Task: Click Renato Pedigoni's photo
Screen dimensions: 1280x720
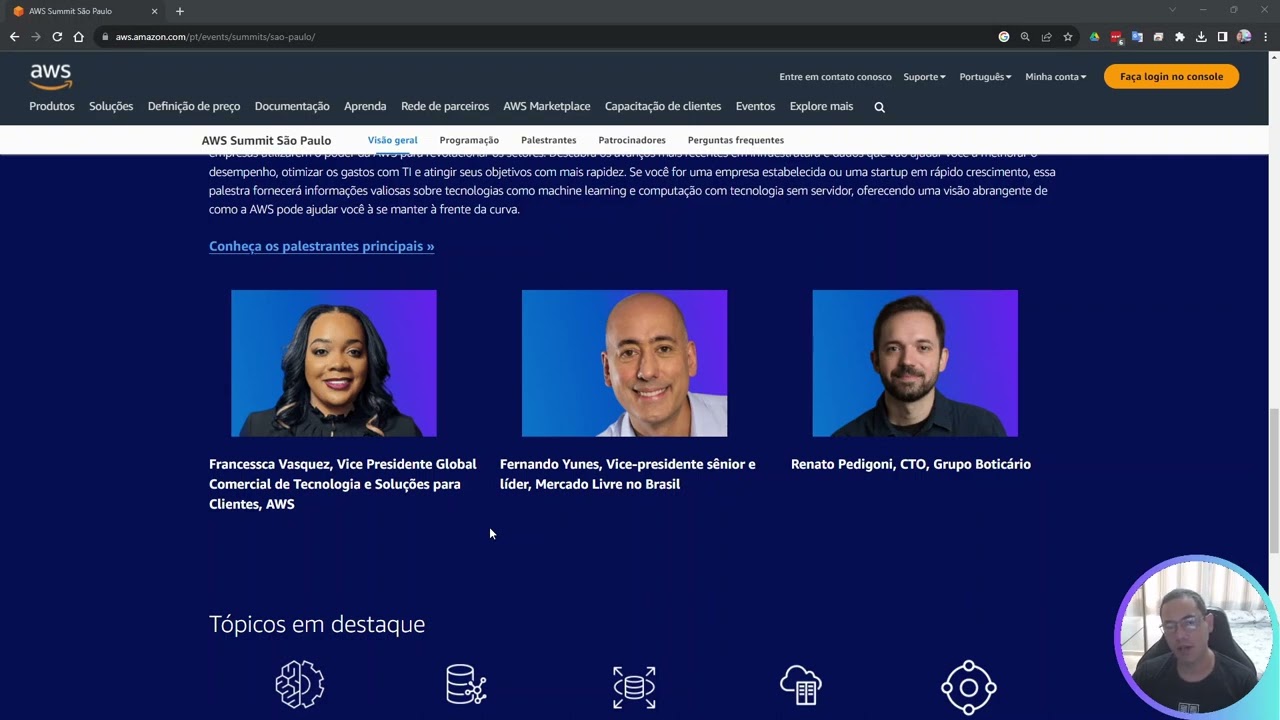Action: (915, 363)
